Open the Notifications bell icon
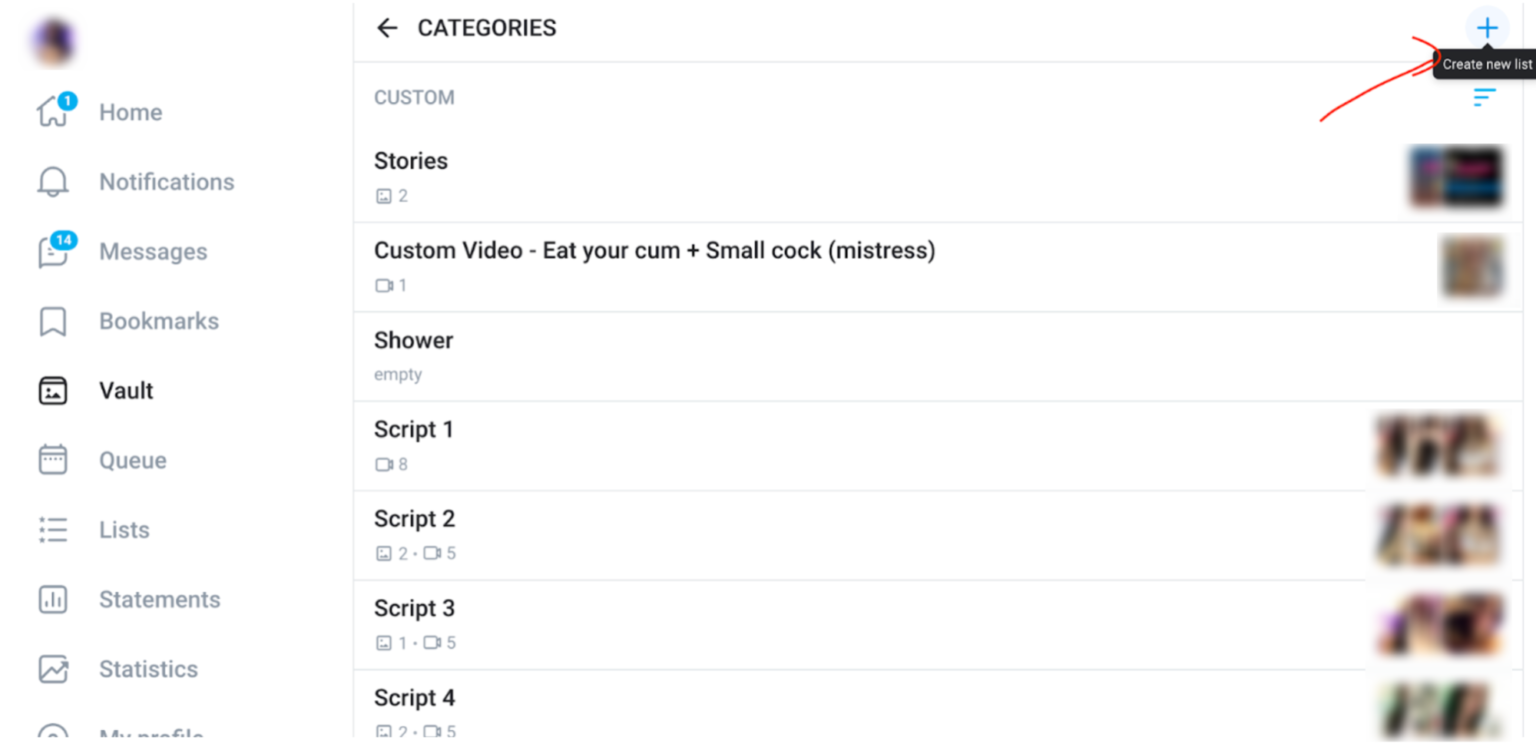 click(x=52, y=181)
